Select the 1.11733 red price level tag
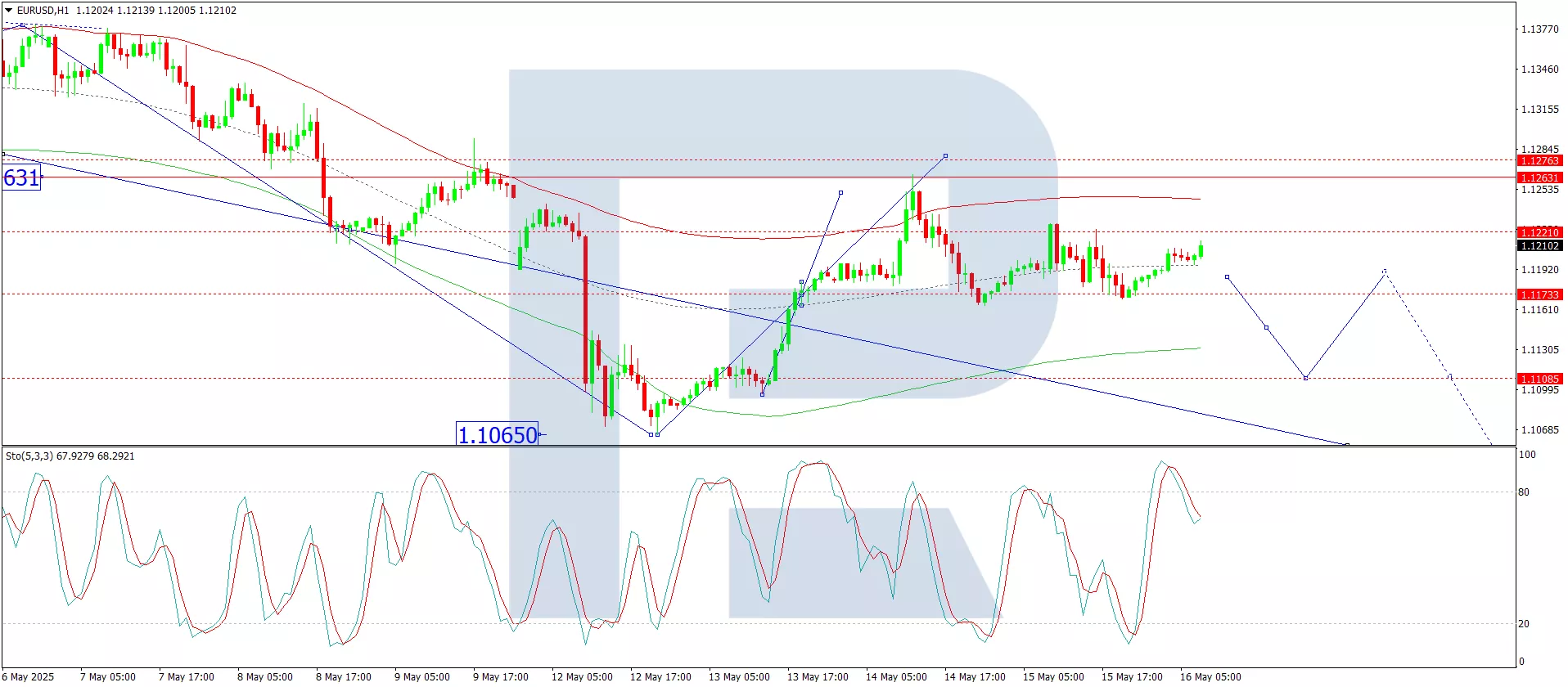 [x=1539, y=294]
